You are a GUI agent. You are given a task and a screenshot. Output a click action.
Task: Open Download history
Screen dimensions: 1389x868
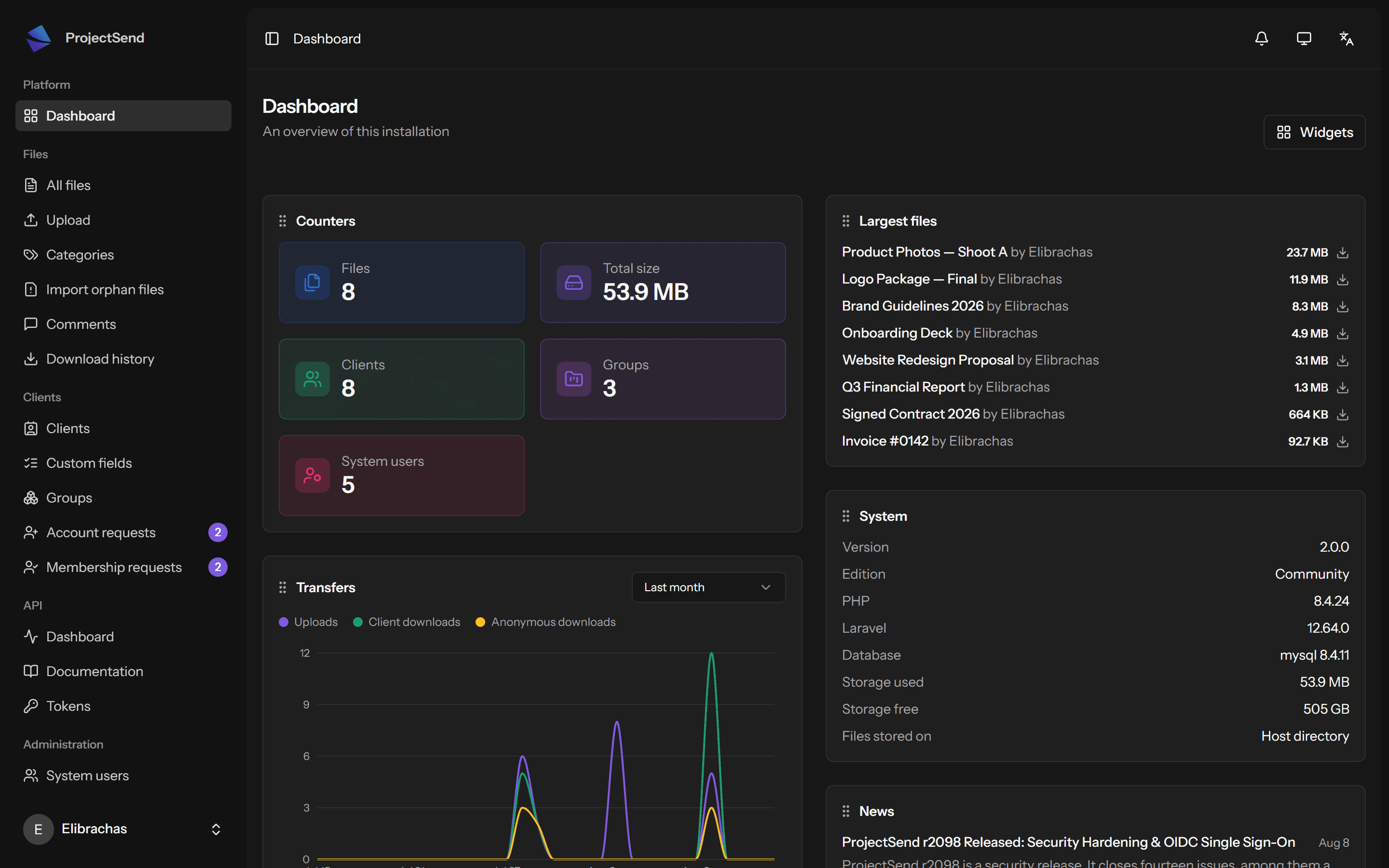tap(123, 359)
